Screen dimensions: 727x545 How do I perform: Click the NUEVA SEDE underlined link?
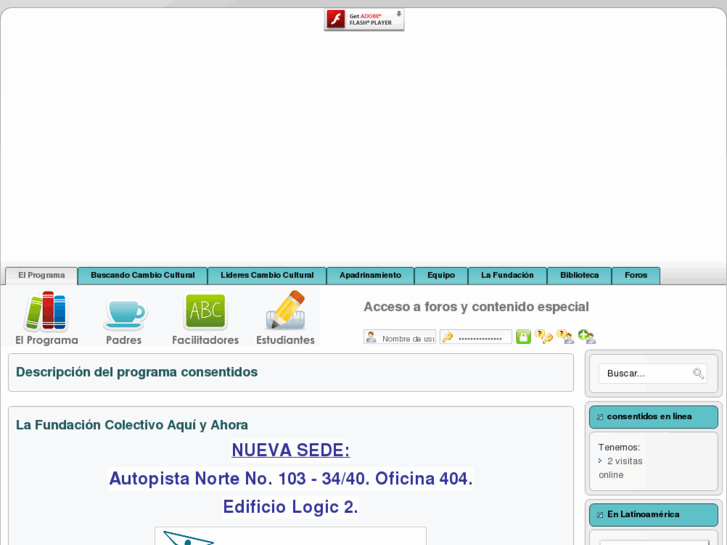pyautogui.click(x=291, y=450)
